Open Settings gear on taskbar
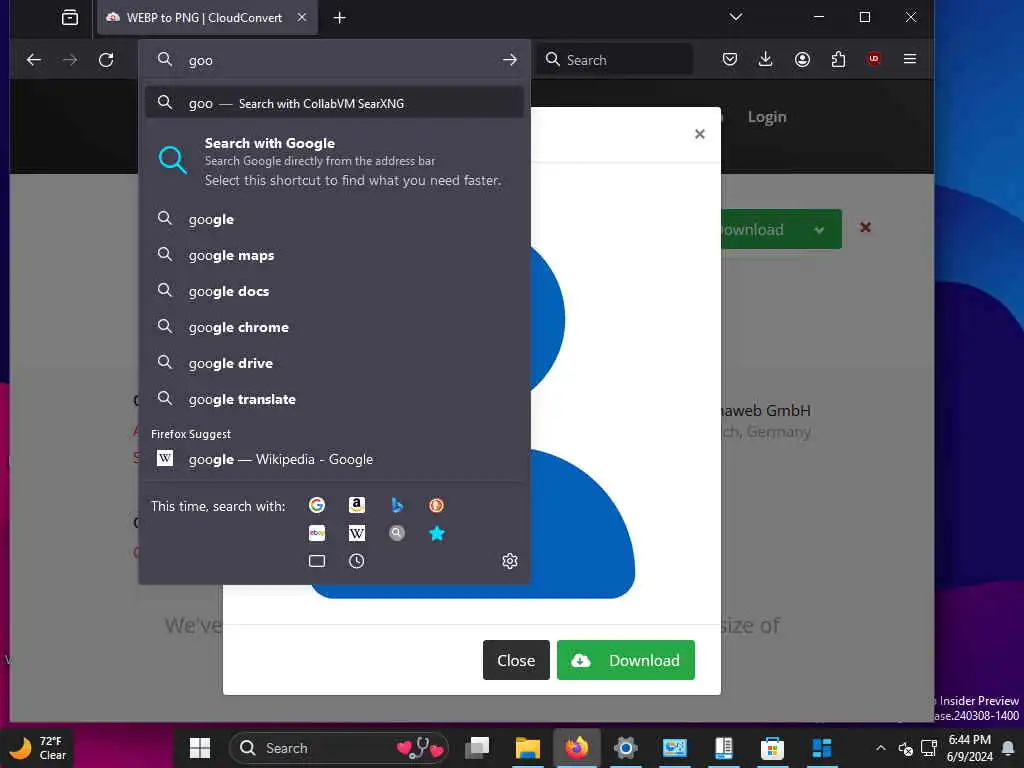The height and width of the screenshot is (768, 1024). click(x=625, y=748)
